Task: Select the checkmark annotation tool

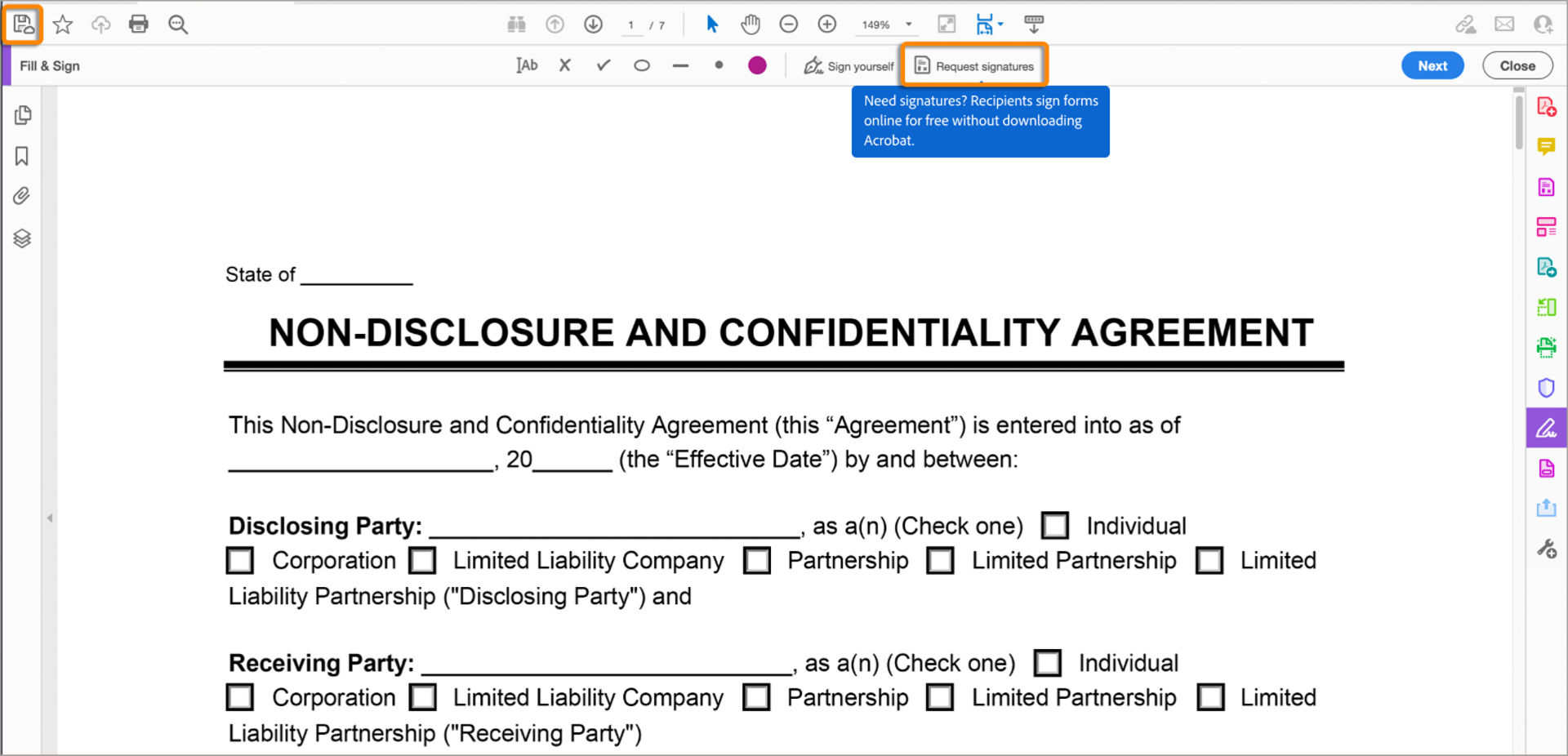Action: click(603, 65)
